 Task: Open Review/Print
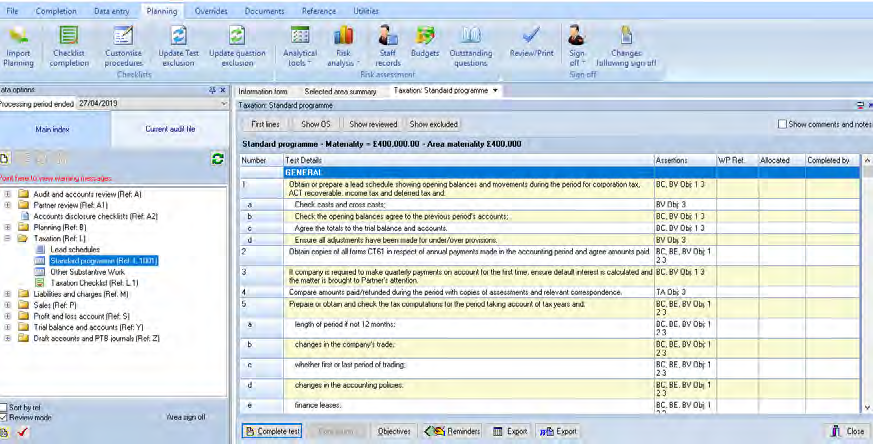click(x=531, y=42)
